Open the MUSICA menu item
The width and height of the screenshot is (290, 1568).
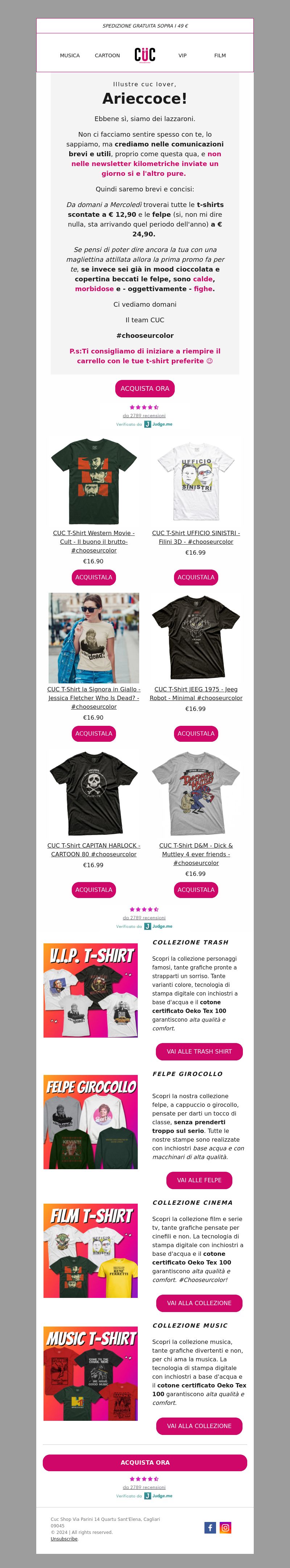click(x=70, y=55)
